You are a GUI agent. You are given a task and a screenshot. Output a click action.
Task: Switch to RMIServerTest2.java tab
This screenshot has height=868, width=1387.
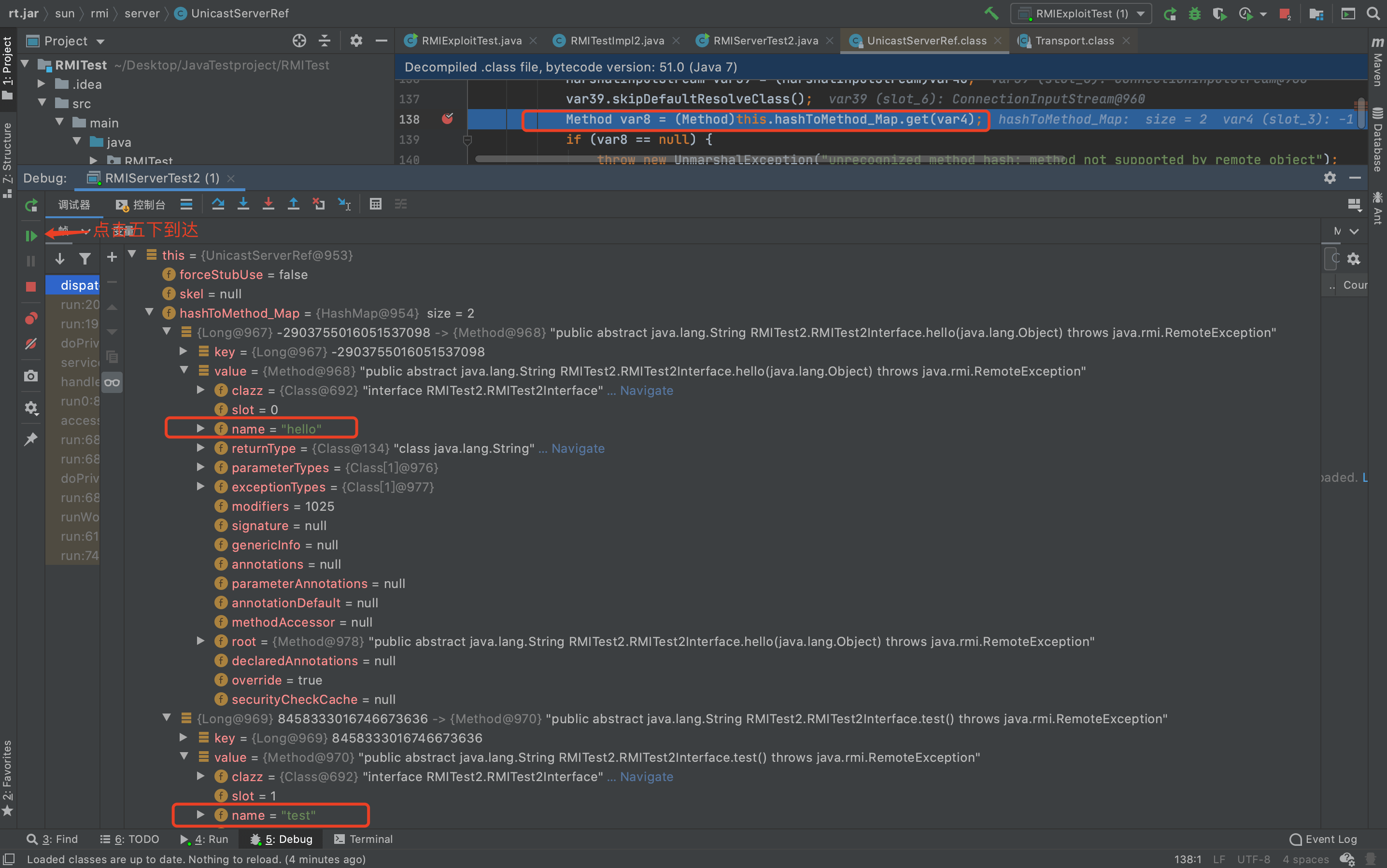click(x=765, y=41)
